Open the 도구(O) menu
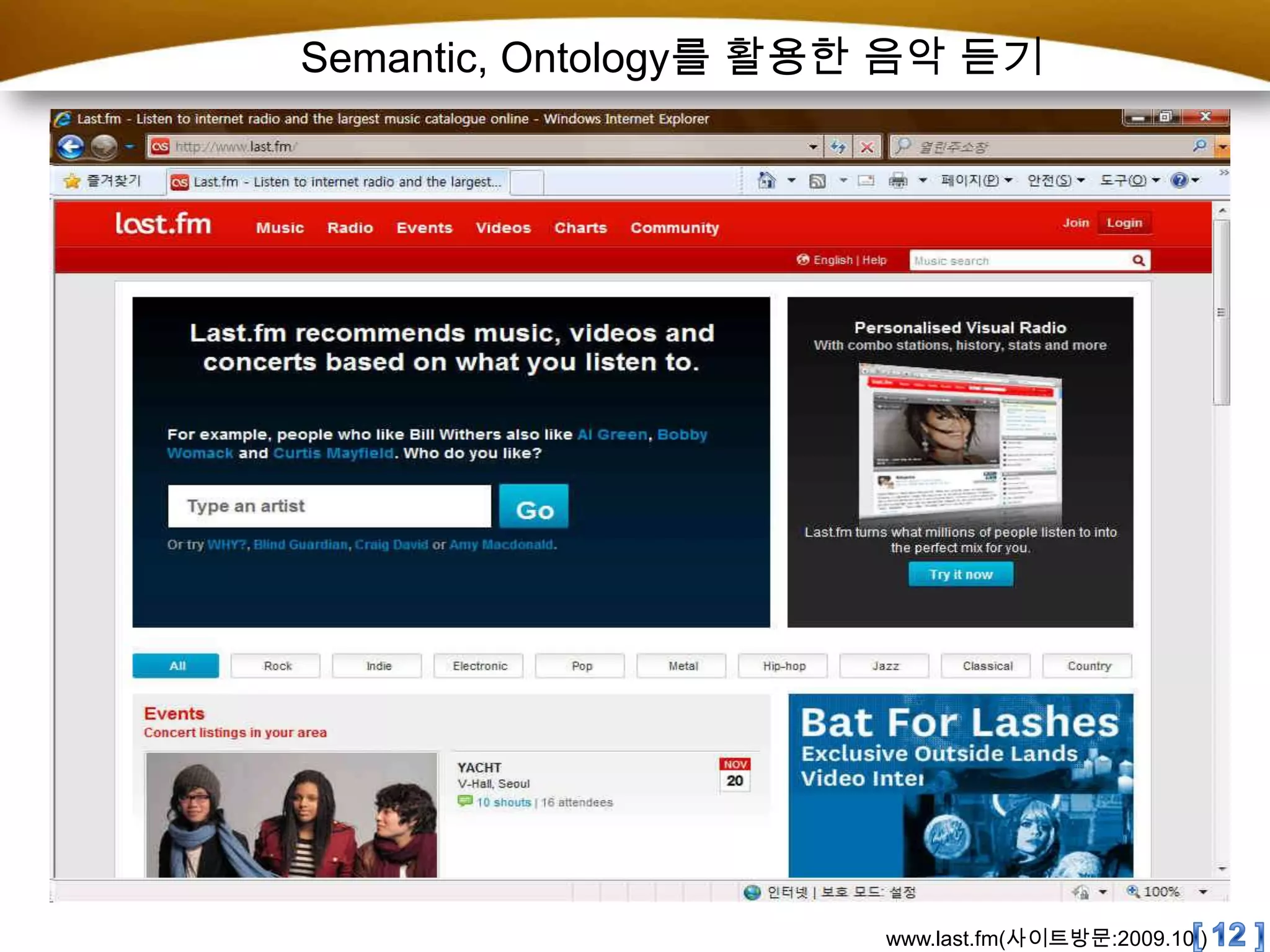The image size is (1270, 952). point(1129,180)
